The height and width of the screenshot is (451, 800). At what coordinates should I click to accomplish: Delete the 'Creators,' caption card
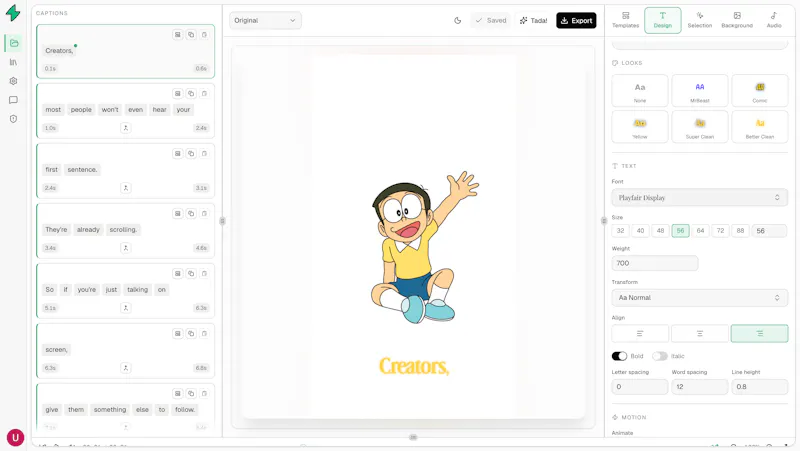204,35
